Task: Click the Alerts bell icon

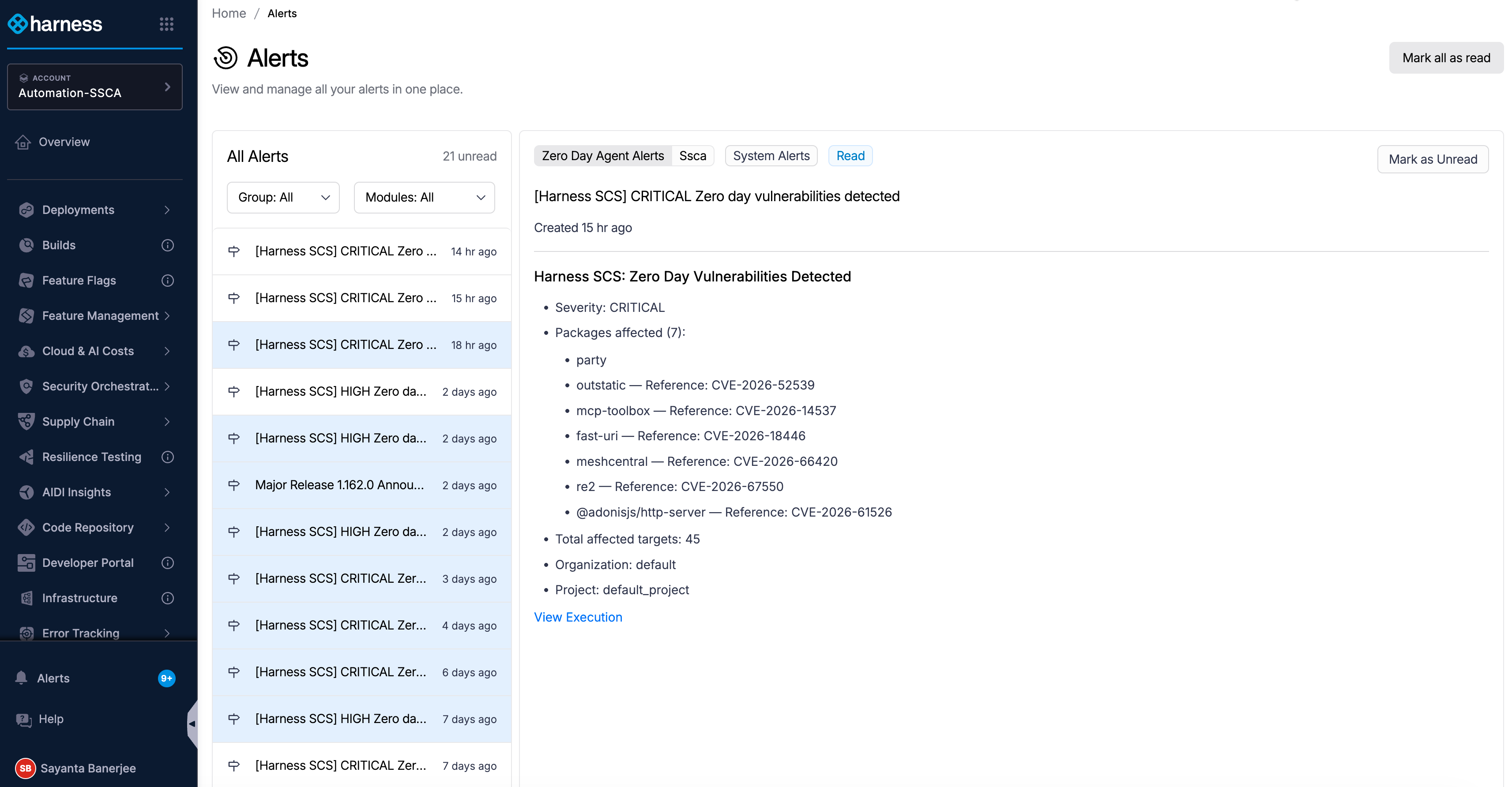Action: [x=22, y=678]
